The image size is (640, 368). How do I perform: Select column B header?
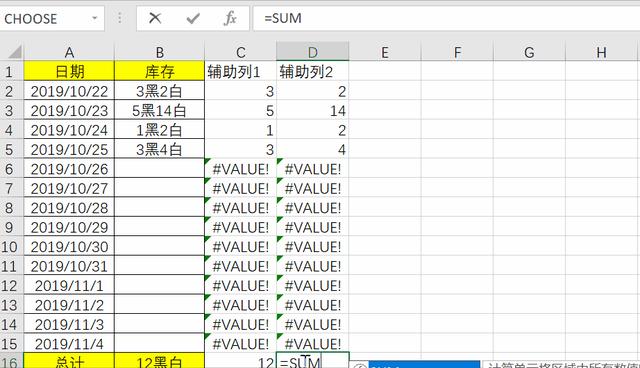(x=160, y=52)
